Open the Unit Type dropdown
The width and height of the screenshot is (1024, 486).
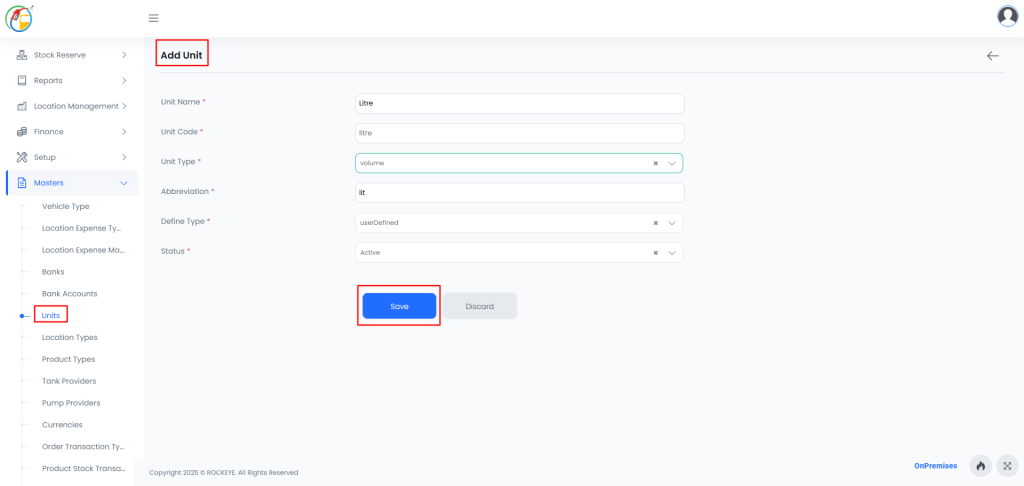click(672, 163)
